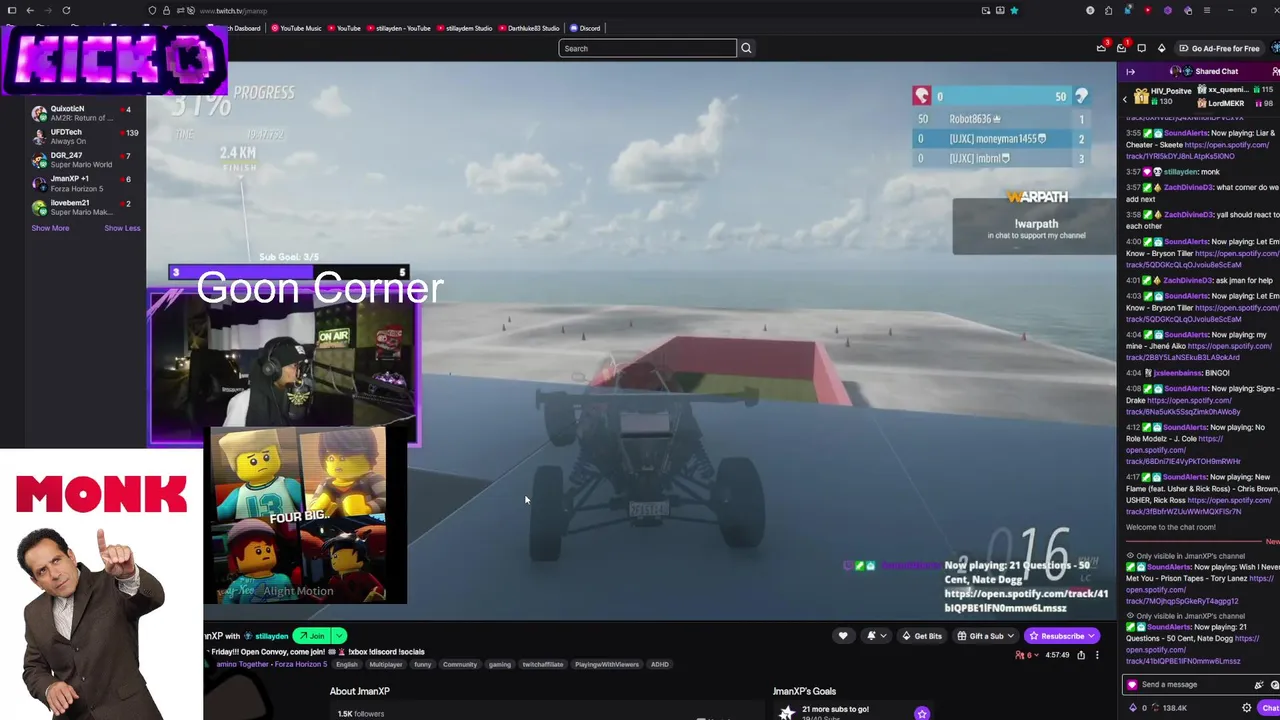Image resolution: width=1280 pixels, height=720 pixels.
Task: Click Go Ad-Free for Free button
Action: tap(1218, 48)
